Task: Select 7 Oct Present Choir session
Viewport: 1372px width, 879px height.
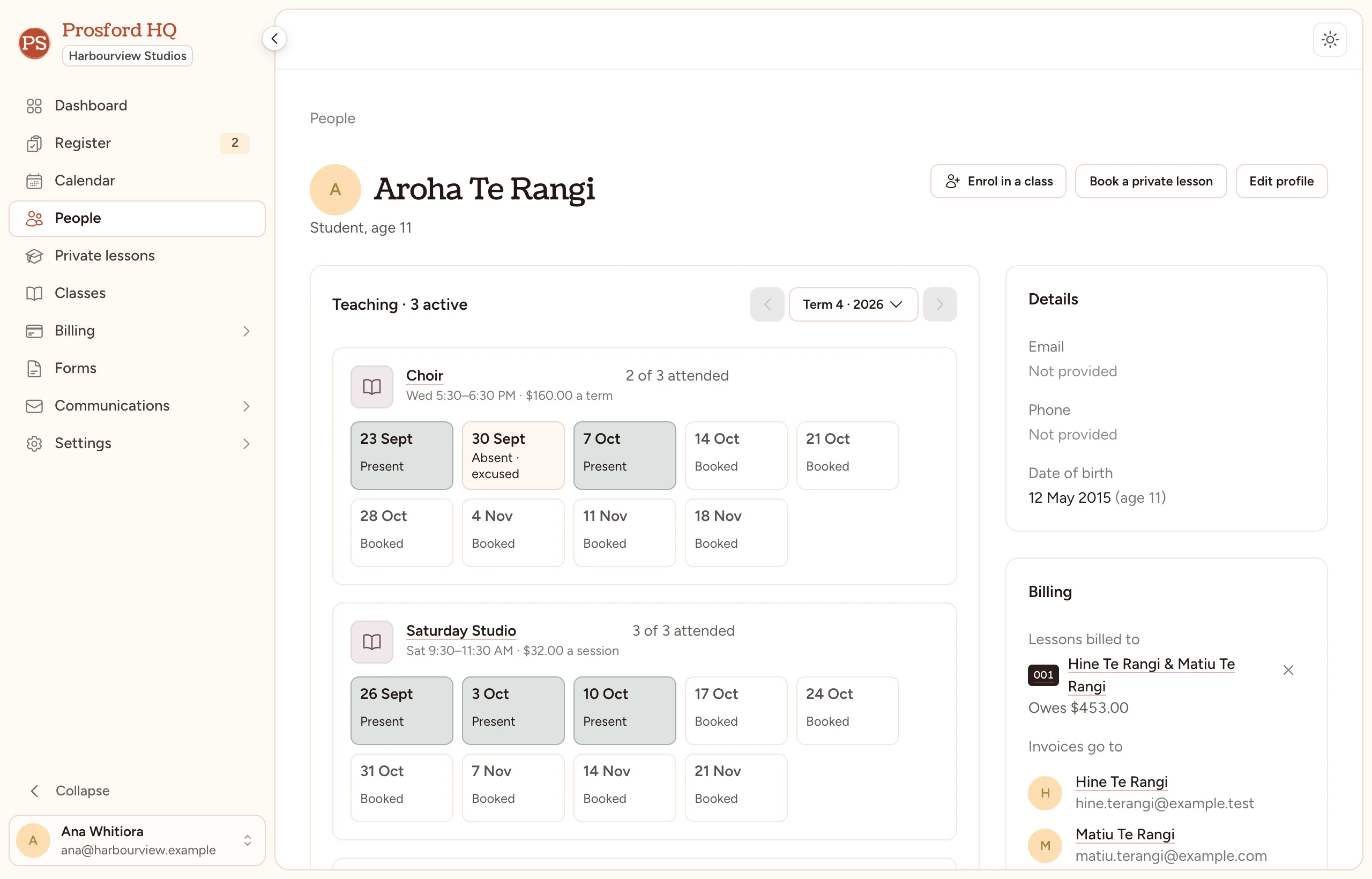Action: 624,456
